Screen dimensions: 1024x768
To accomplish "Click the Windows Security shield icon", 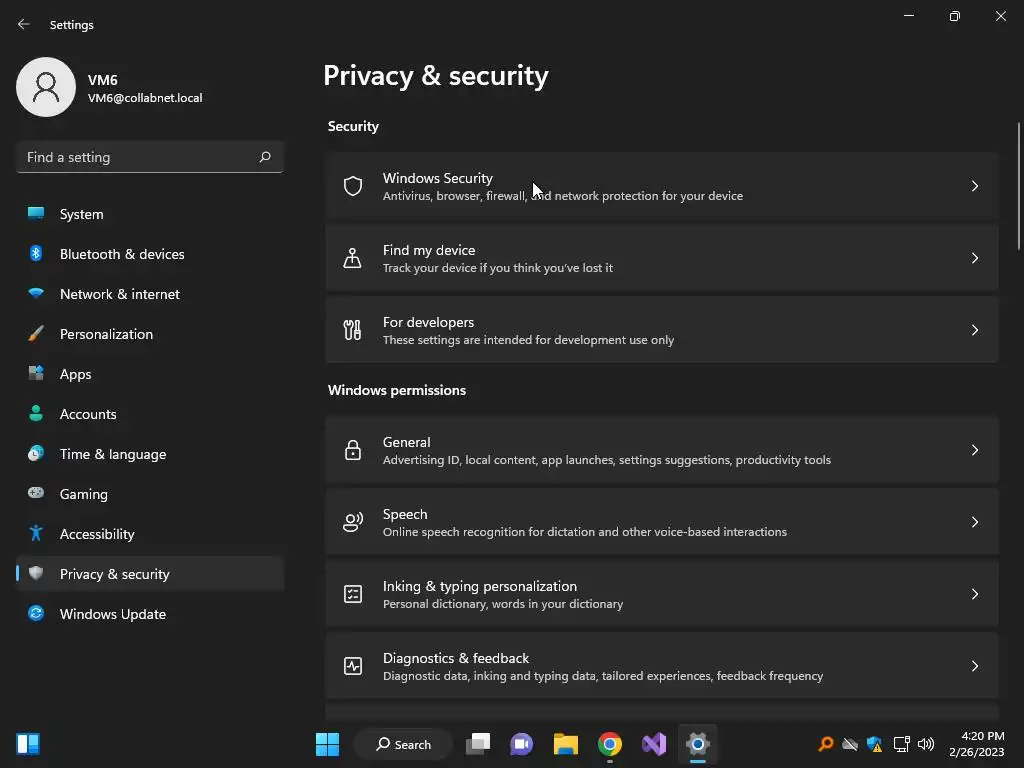I will point(353,186).
